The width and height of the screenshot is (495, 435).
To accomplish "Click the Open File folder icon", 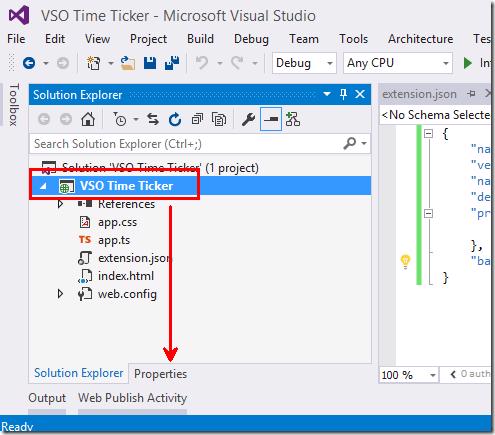I will pyautogui.click(x=128, y=63).
